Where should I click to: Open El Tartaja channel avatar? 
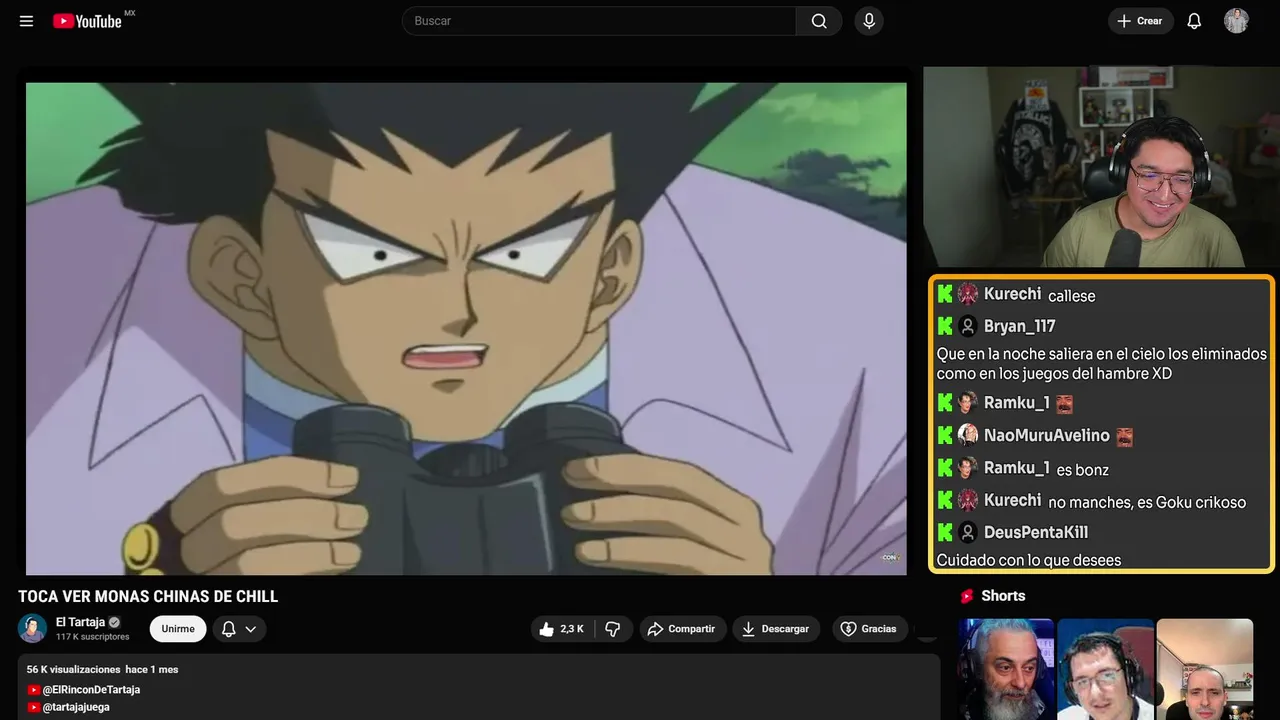33,628
